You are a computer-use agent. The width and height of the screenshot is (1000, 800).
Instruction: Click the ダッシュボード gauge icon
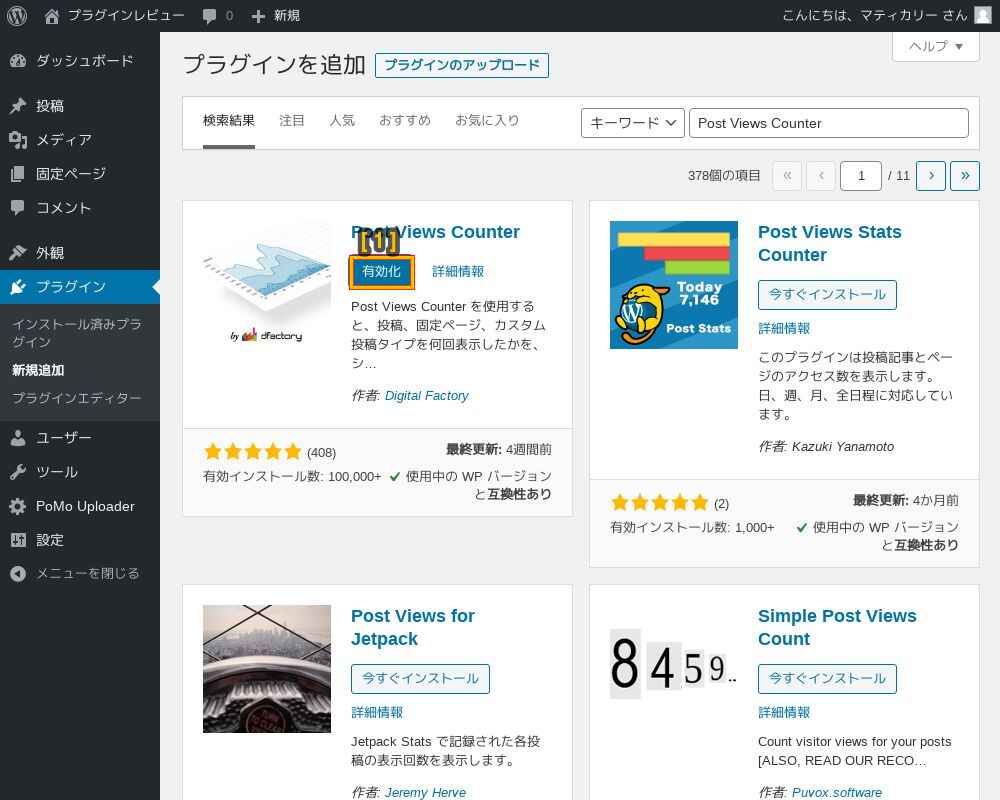point(18,61)
